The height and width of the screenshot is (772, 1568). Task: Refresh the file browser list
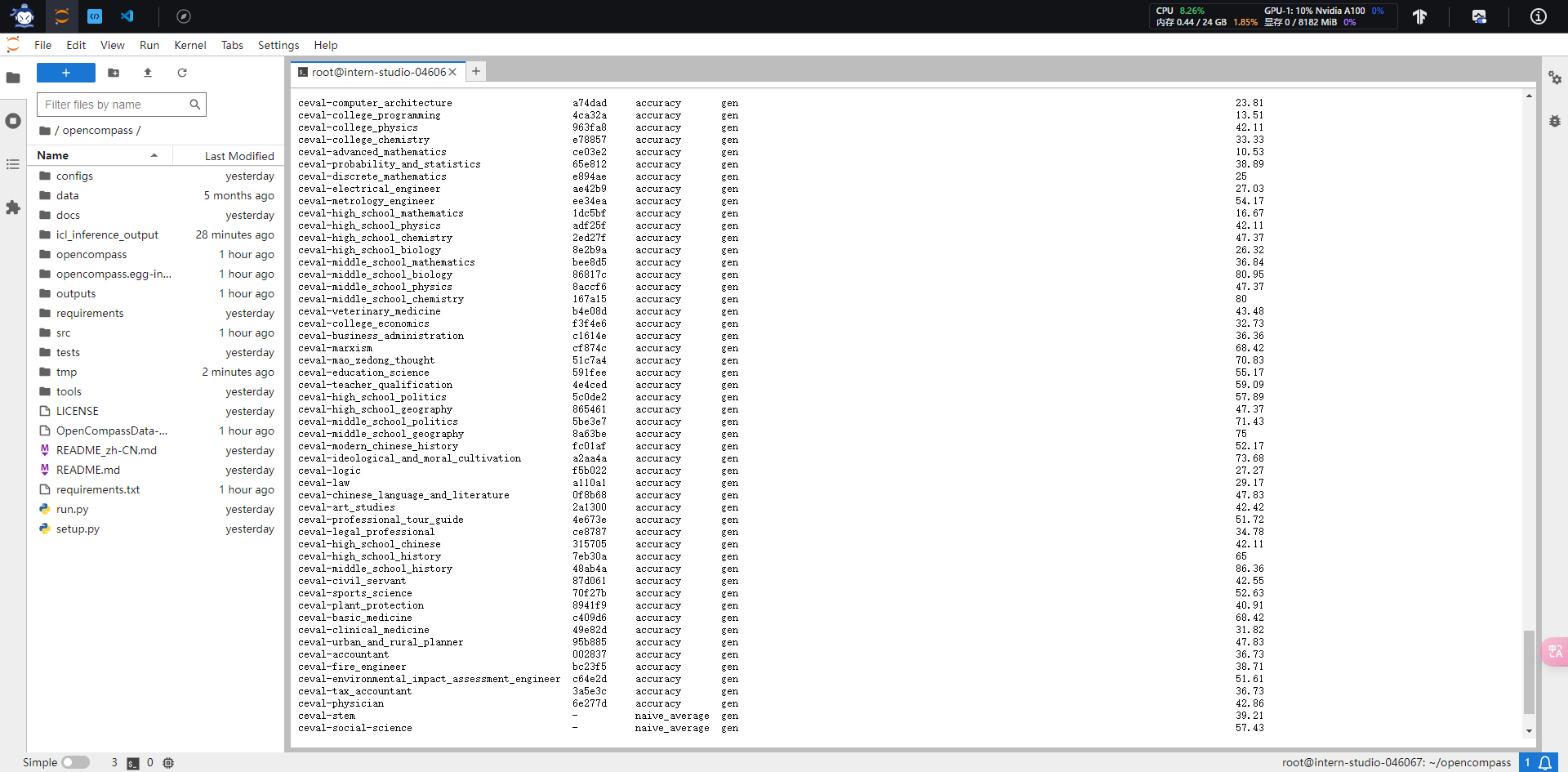[x=182, y=73]
